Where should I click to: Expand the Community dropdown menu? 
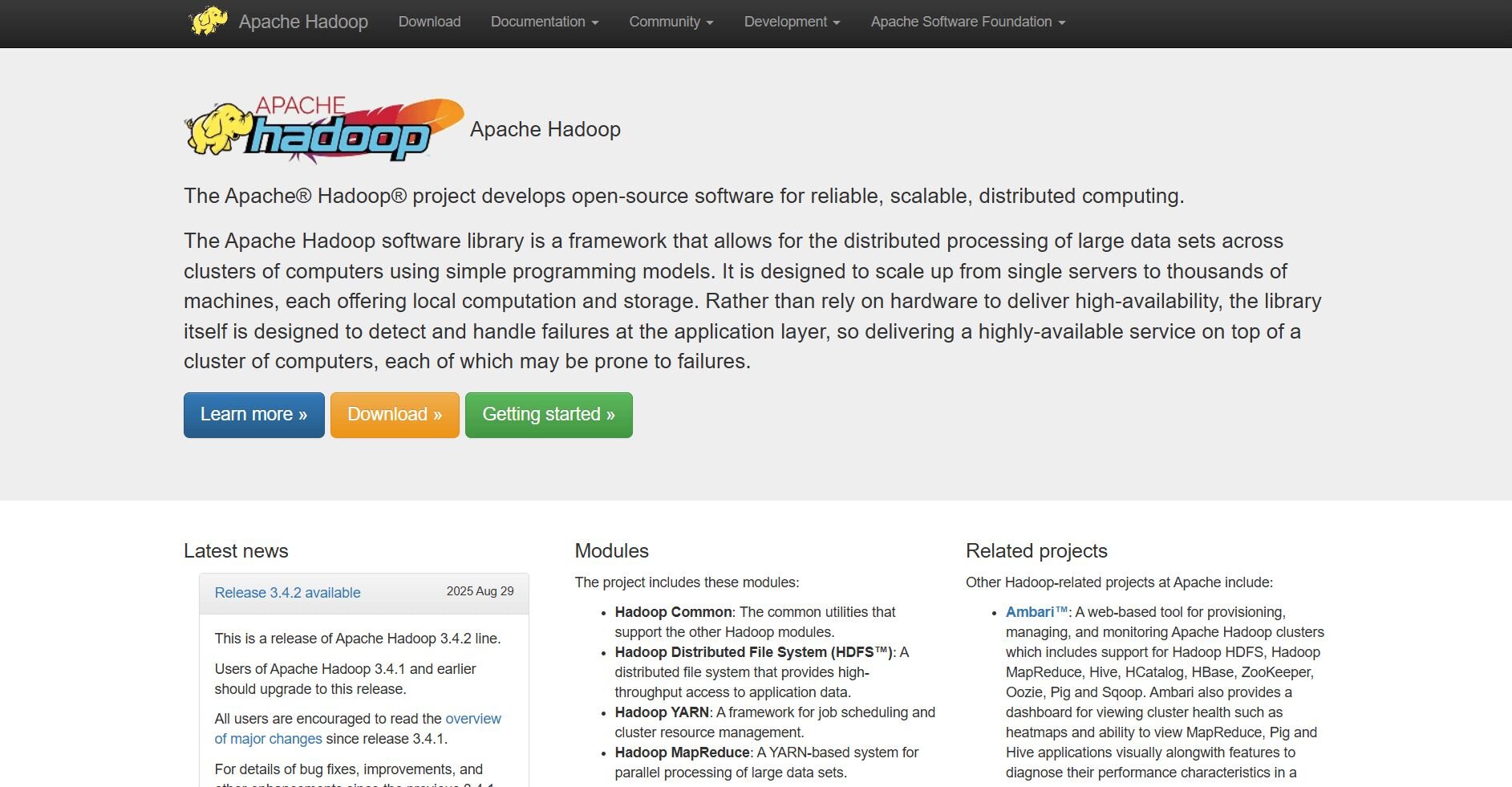point(671,22)
